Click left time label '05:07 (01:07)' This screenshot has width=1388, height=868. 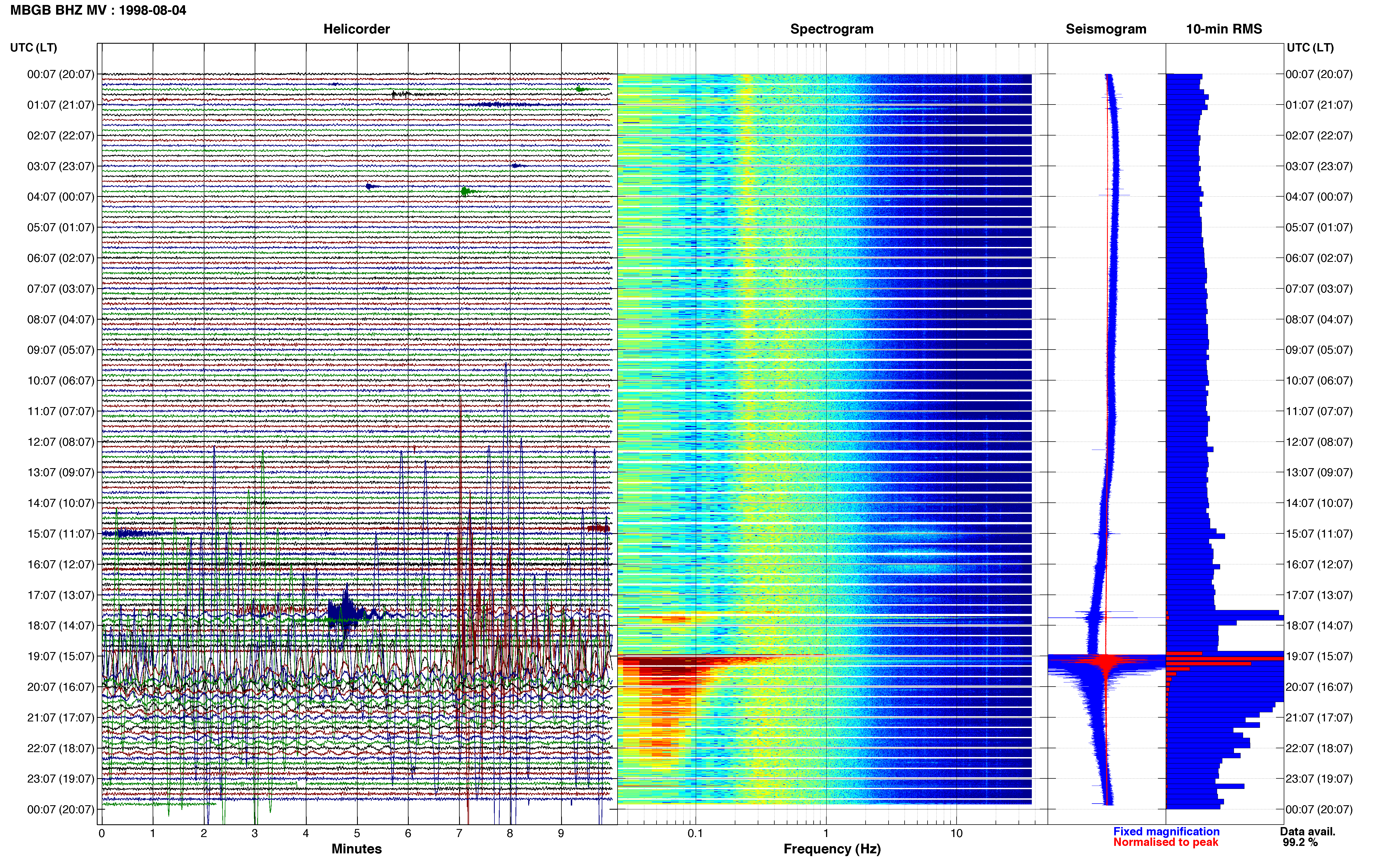[x=61, y=227]
